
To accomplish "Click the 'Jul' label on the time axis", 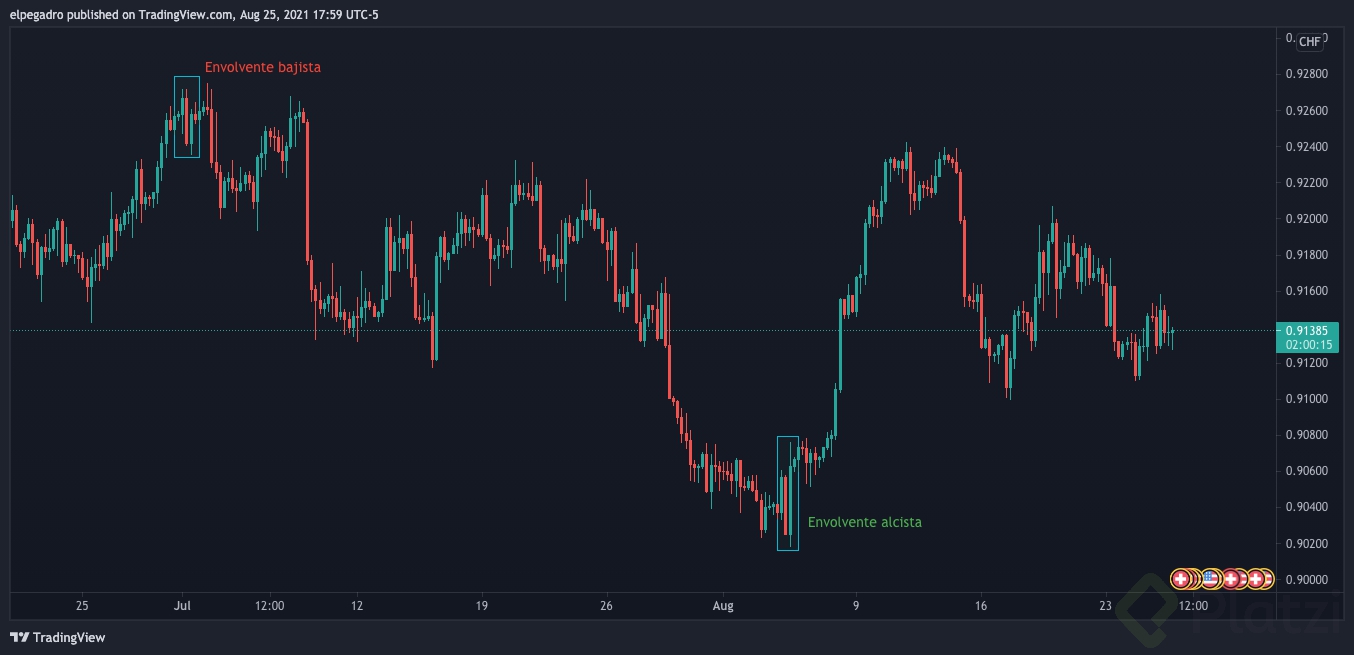I will [x=183, y=605].
